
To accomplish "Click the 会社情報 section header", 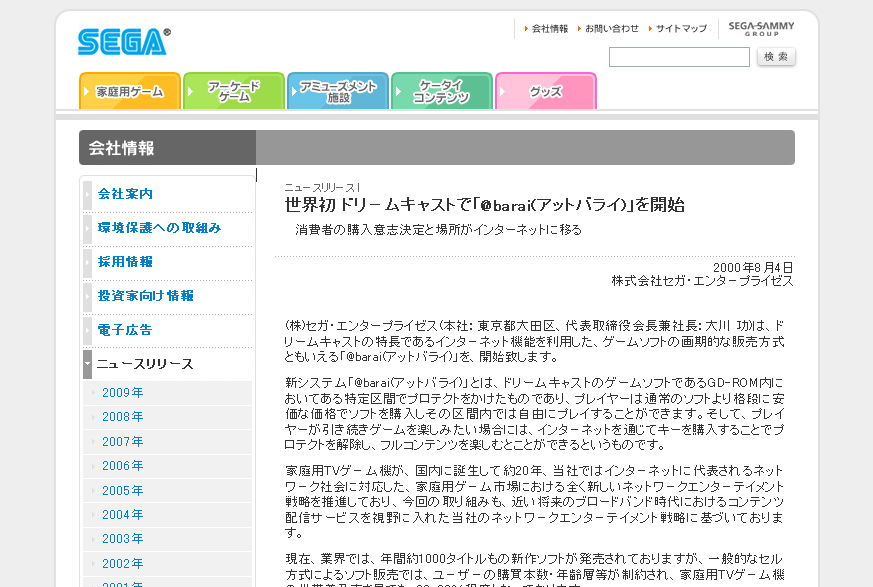I will coord(121,148).
